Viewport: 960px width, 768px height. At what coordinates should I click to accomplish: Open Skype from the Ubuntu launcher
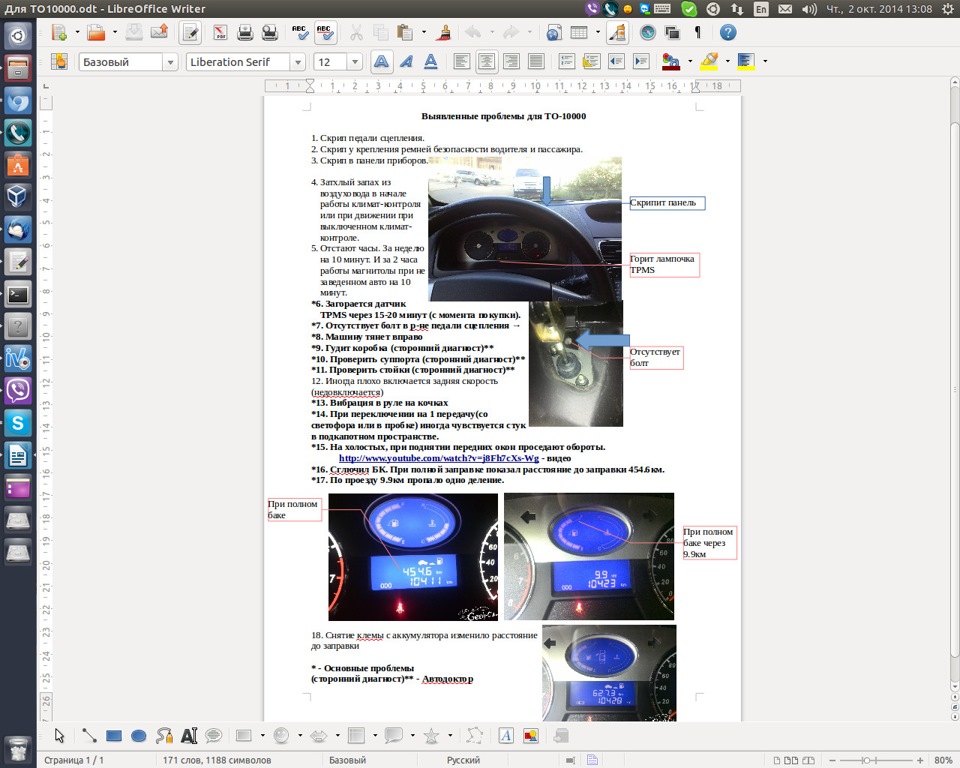pos(18,423)
